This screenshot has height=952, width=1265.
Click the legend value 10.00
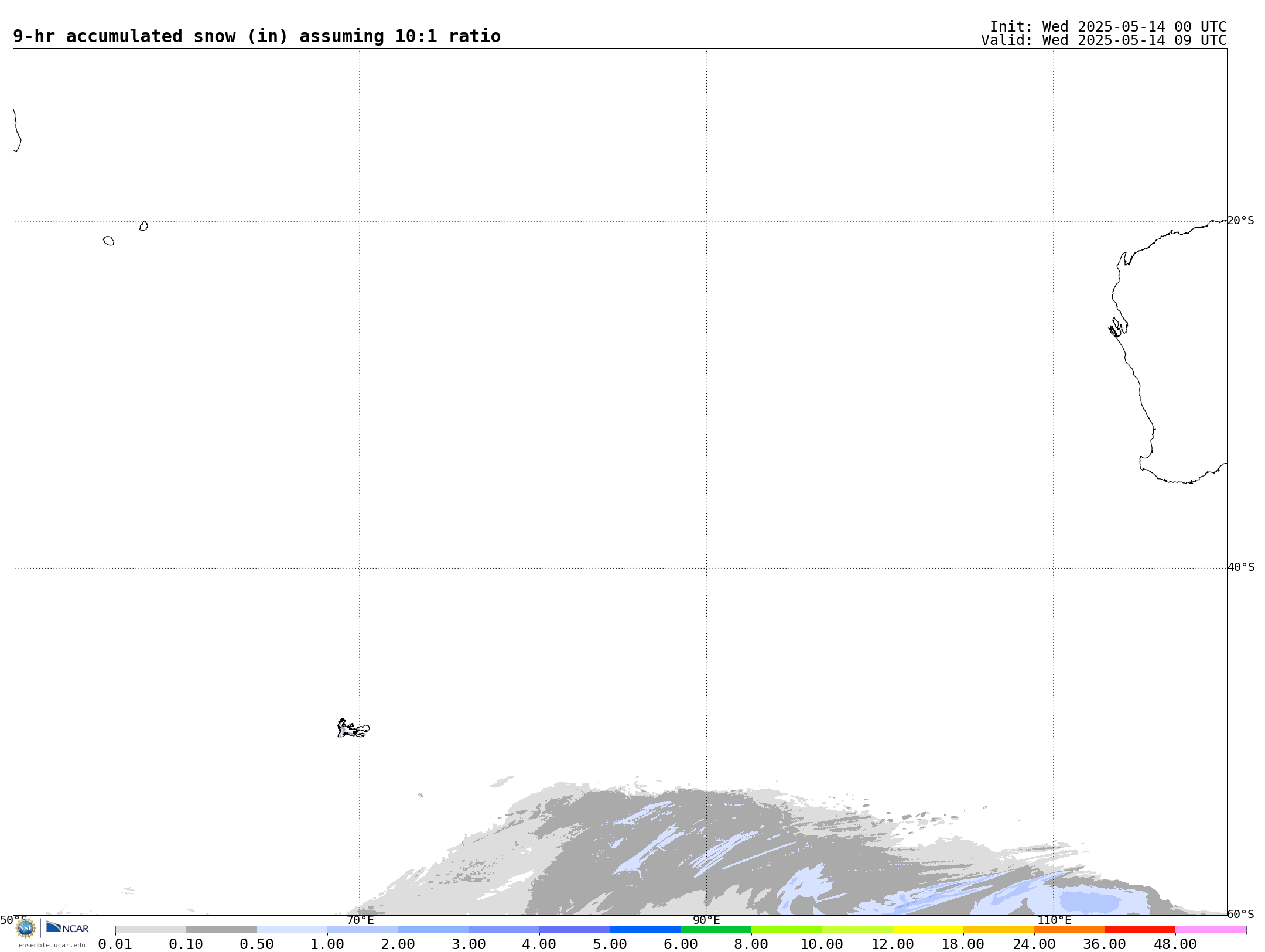coord(822,944)
